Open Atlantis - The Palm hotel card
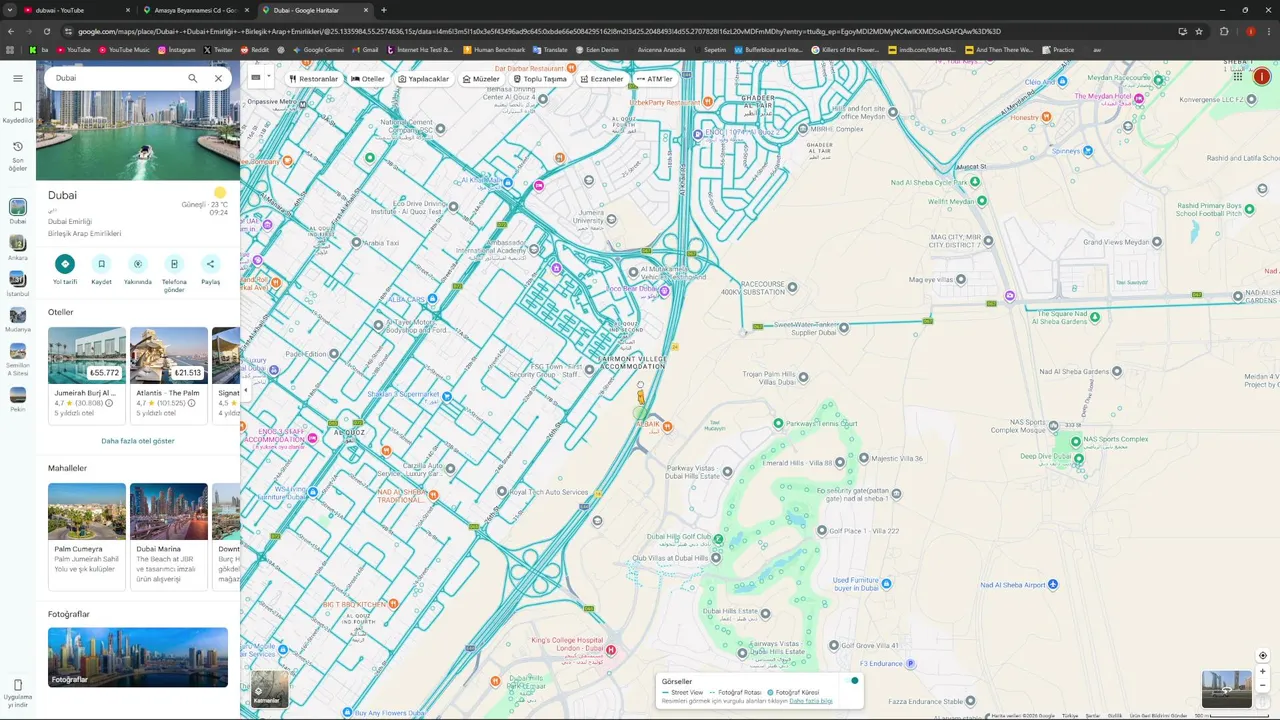Viewport: 1280px width, 720px height. 169,375
